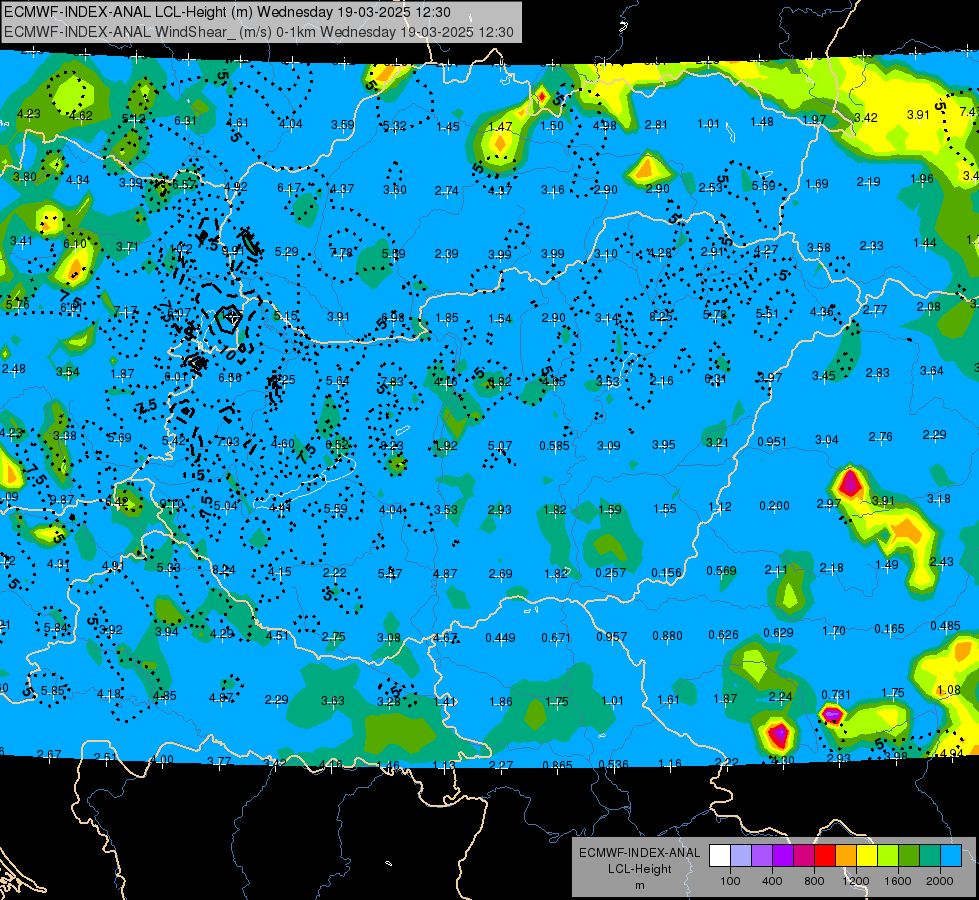Click the 2.43 wind shear value
979x900 pixels.
[x=941, y=561]
